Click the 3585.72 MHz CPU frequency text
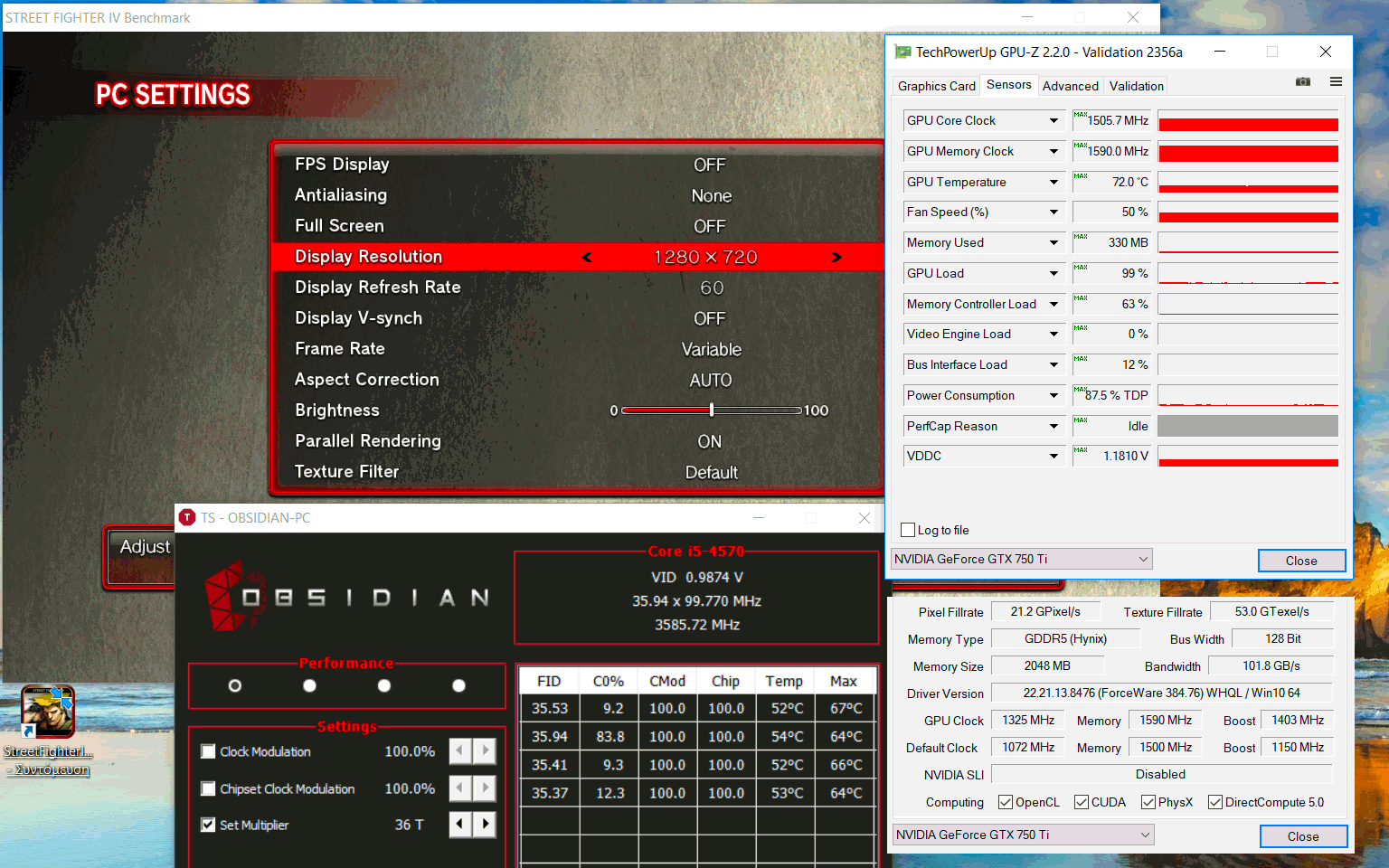Viewport: 1389px width, 868px height. coord(697,625)
